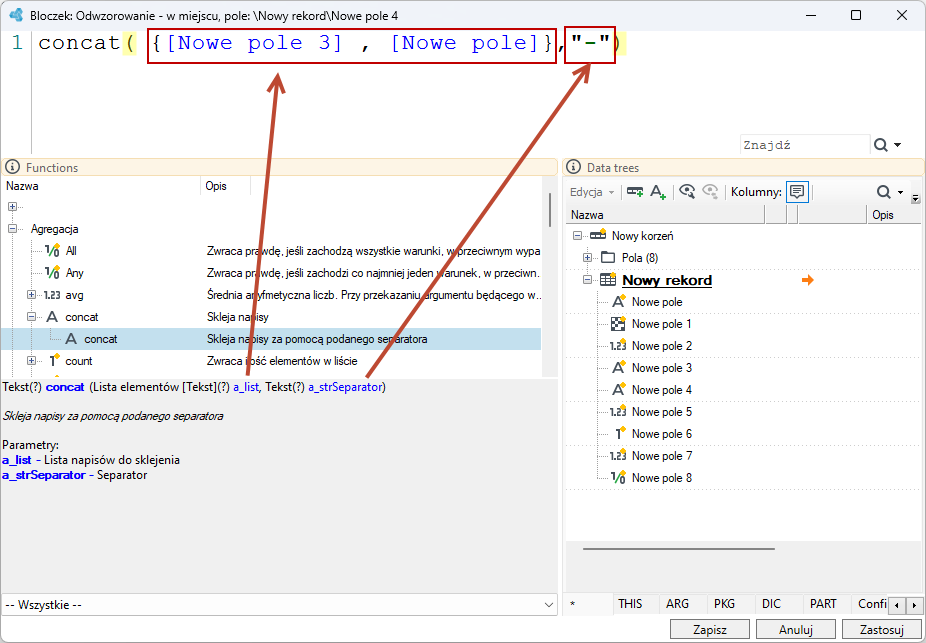
Task: Expand the count function node
Action: [31, 361]
